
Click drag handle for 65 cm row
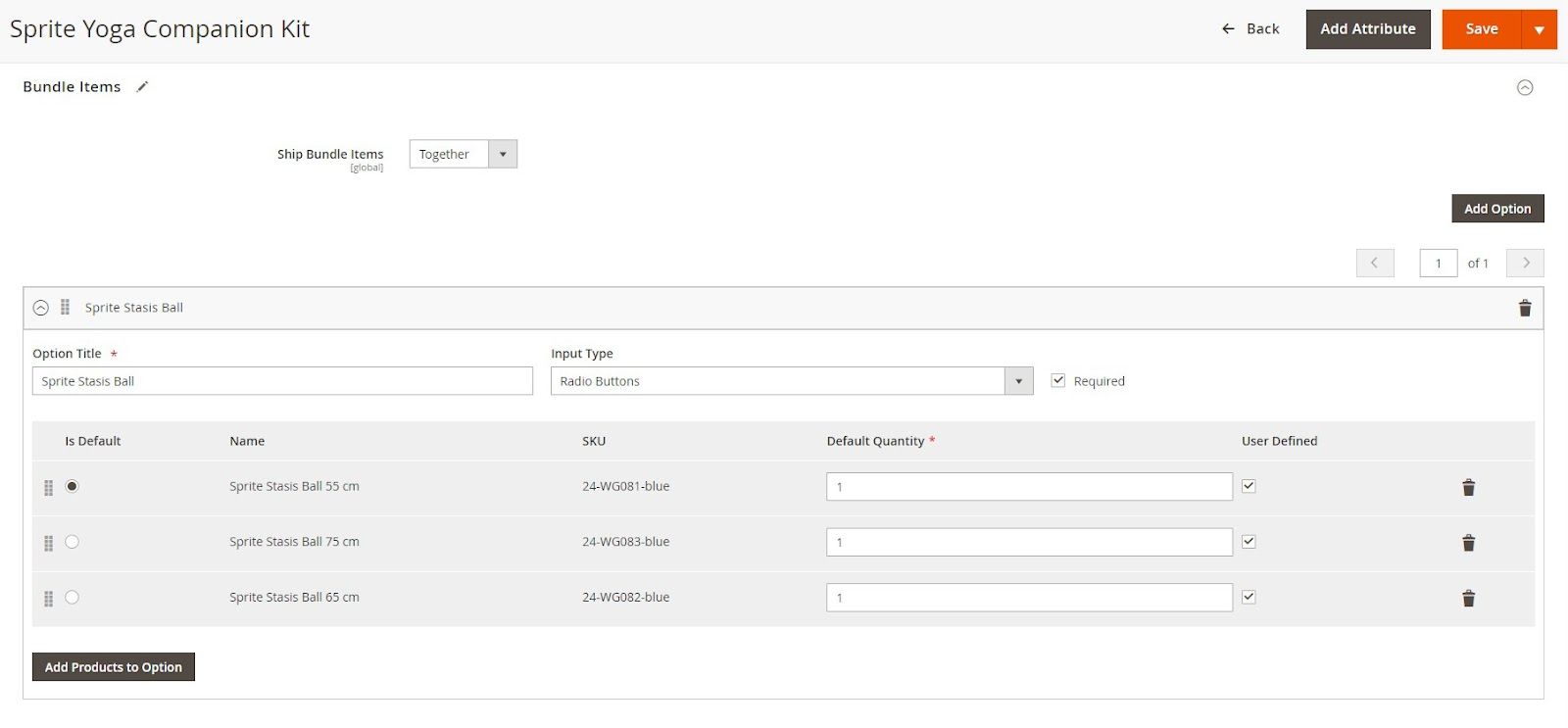pyautogui.click(x=48, y=599)
